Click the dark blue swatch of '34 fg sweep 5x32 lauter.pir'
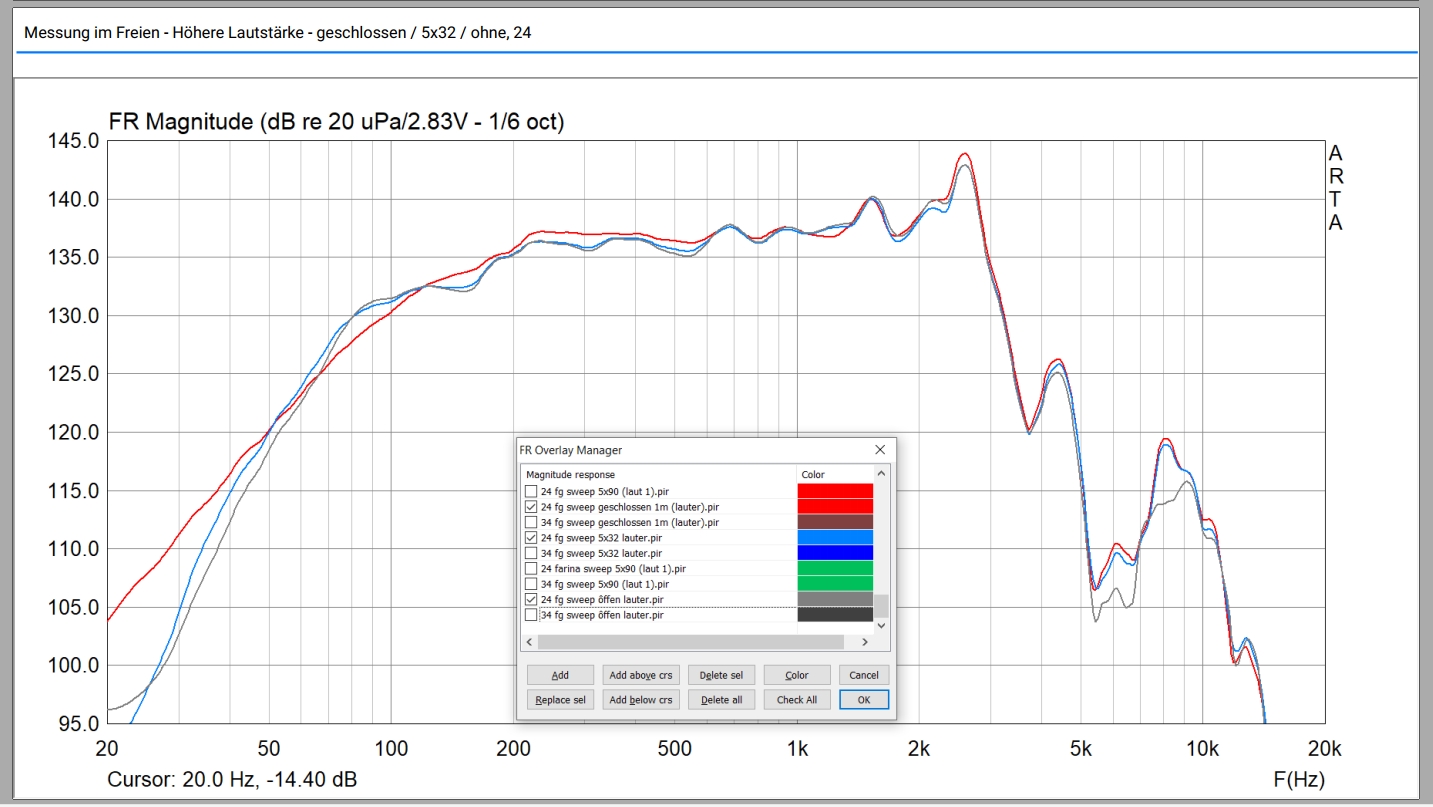The image size is (1433, 807). coord(835,553)
